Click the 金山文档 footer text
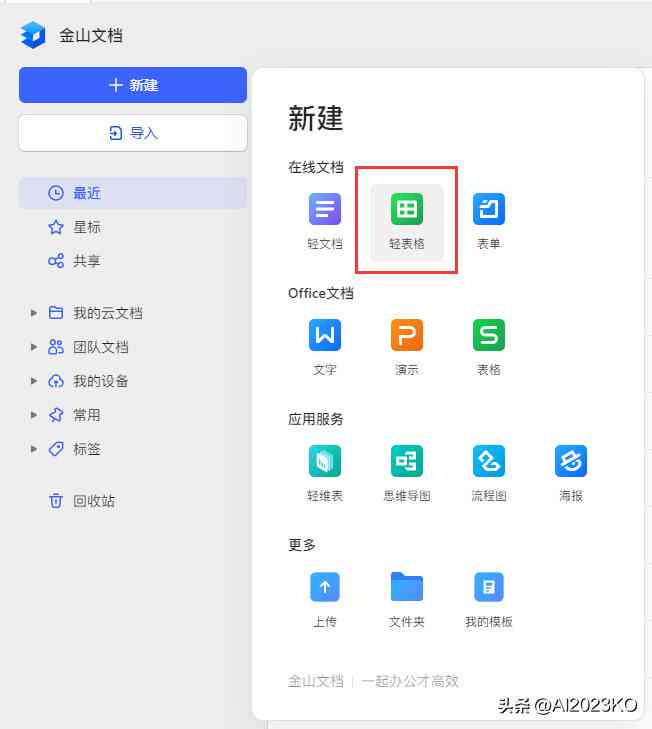 pyautogui.click(x=316, y=681)
